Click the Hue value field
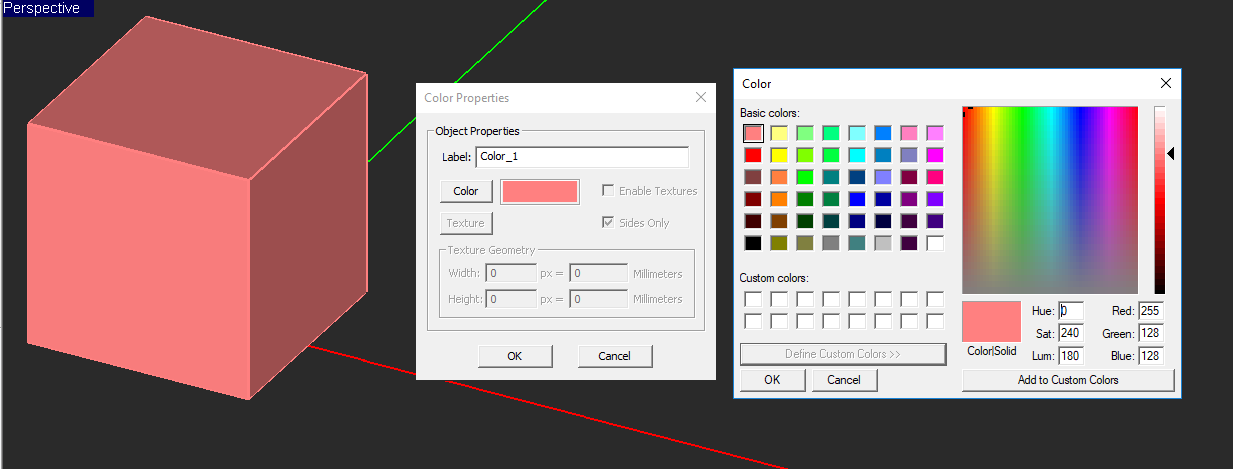The height and width of the screenshot is (469, 1233). [x=1071, y=312]
